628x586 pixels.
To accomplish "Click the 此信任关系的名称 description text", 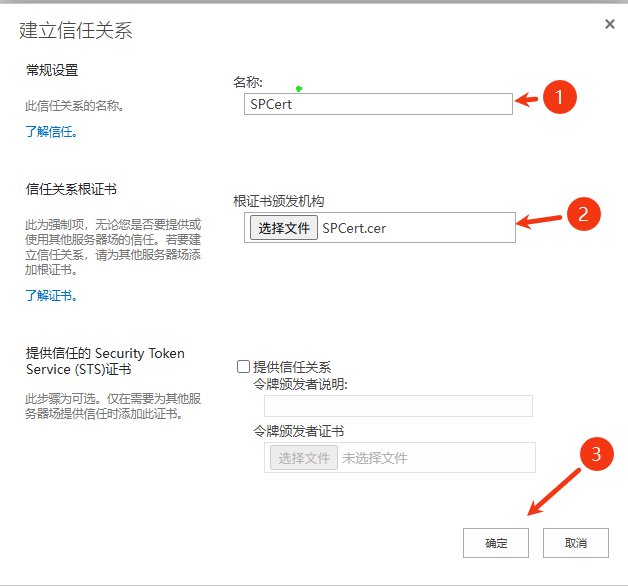I will tap(74, 106).
